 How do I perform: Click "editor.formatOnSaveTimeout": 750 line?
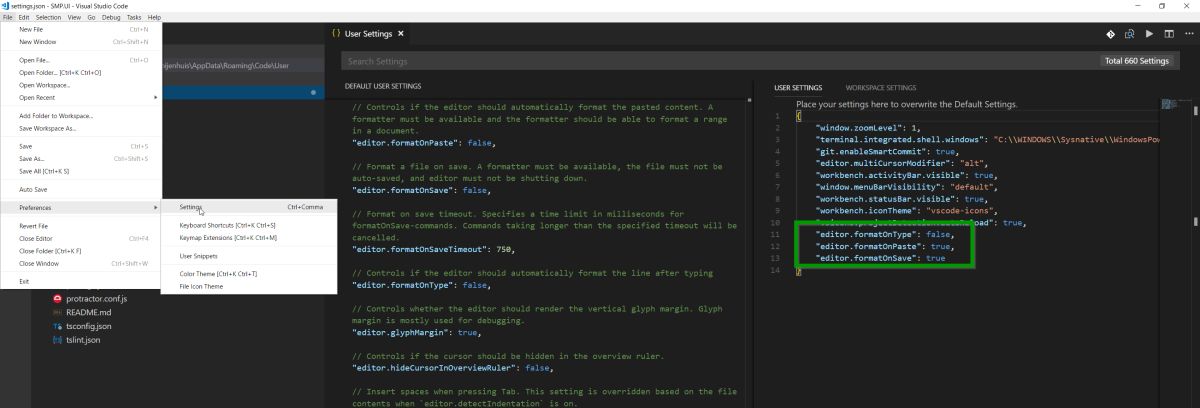[433, 248]
